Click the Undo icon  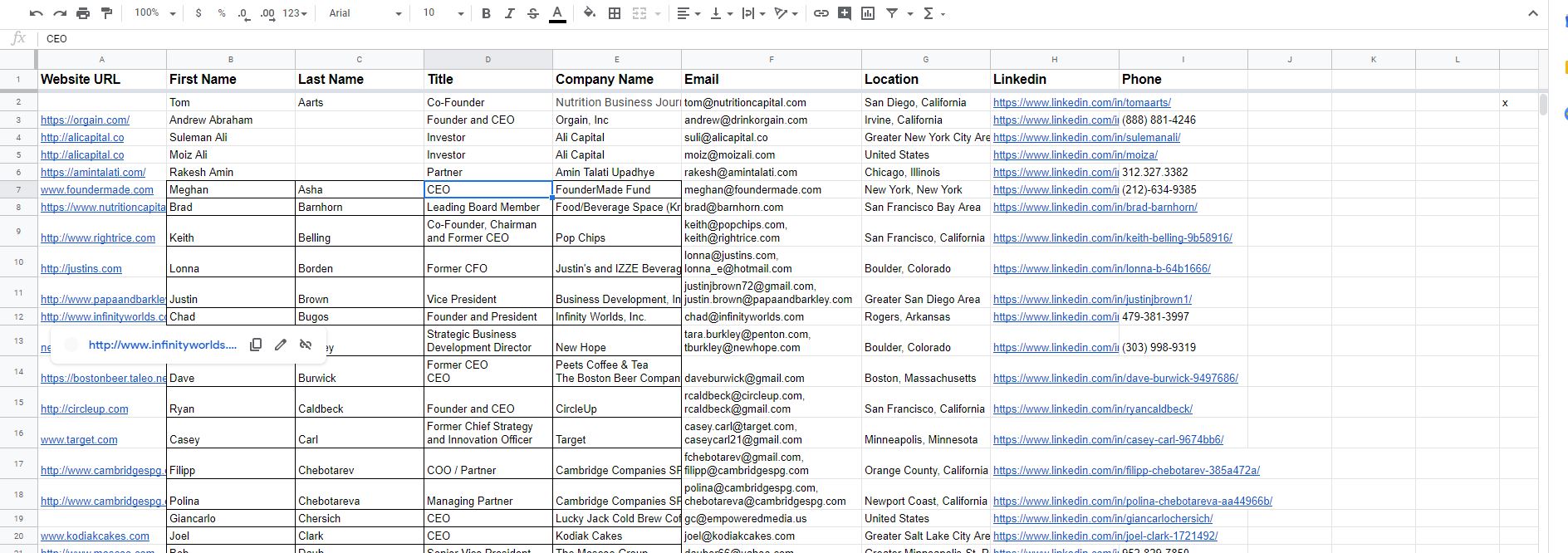coord(36,13)
